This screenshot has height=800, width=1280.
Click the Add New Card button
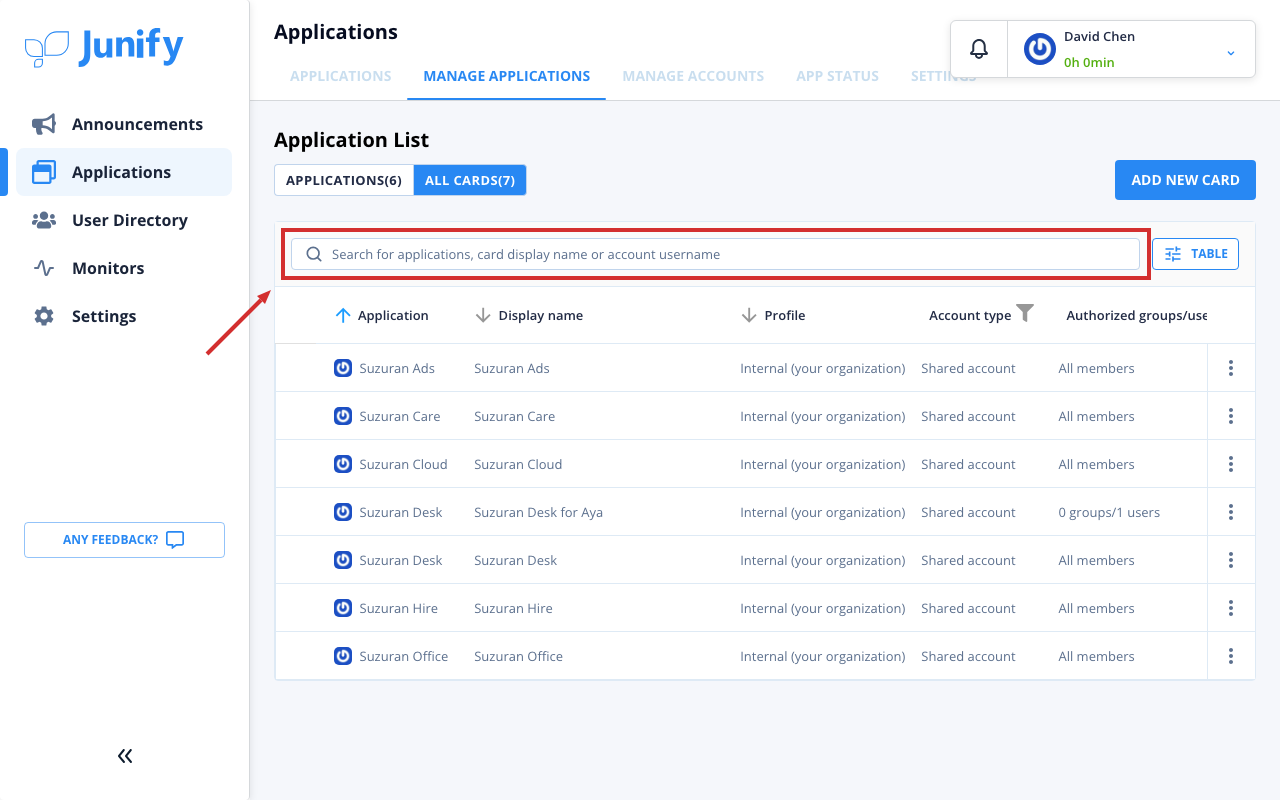click(x=1185, y=180)
